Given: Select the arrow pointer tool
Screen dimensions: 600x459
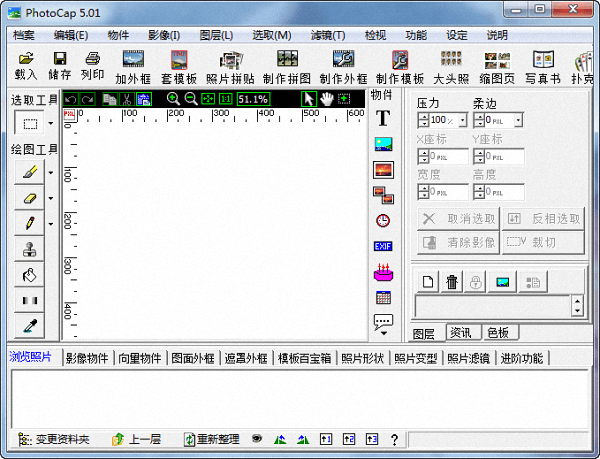Looking at the screenshot, I should tap(309, 99).
